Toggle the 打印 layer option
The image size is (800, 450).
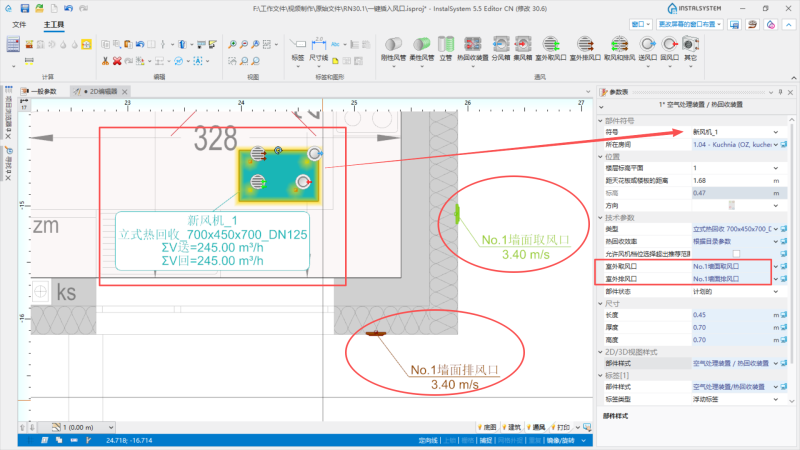point(560,427)
